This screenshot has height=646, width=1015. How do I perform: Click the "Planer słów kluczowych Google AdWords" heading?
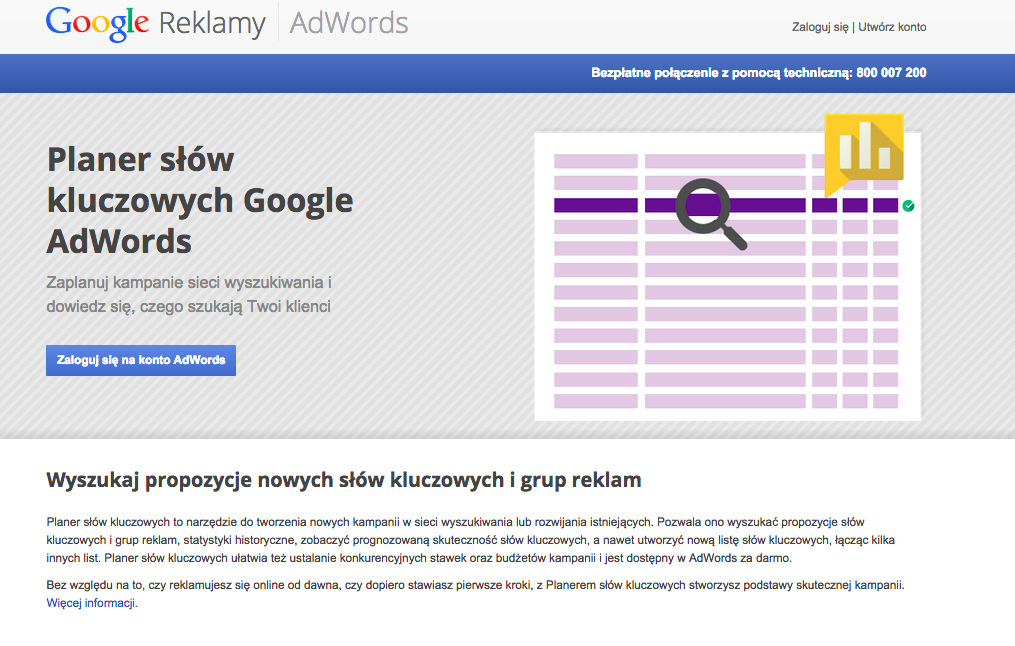point(200,200)
